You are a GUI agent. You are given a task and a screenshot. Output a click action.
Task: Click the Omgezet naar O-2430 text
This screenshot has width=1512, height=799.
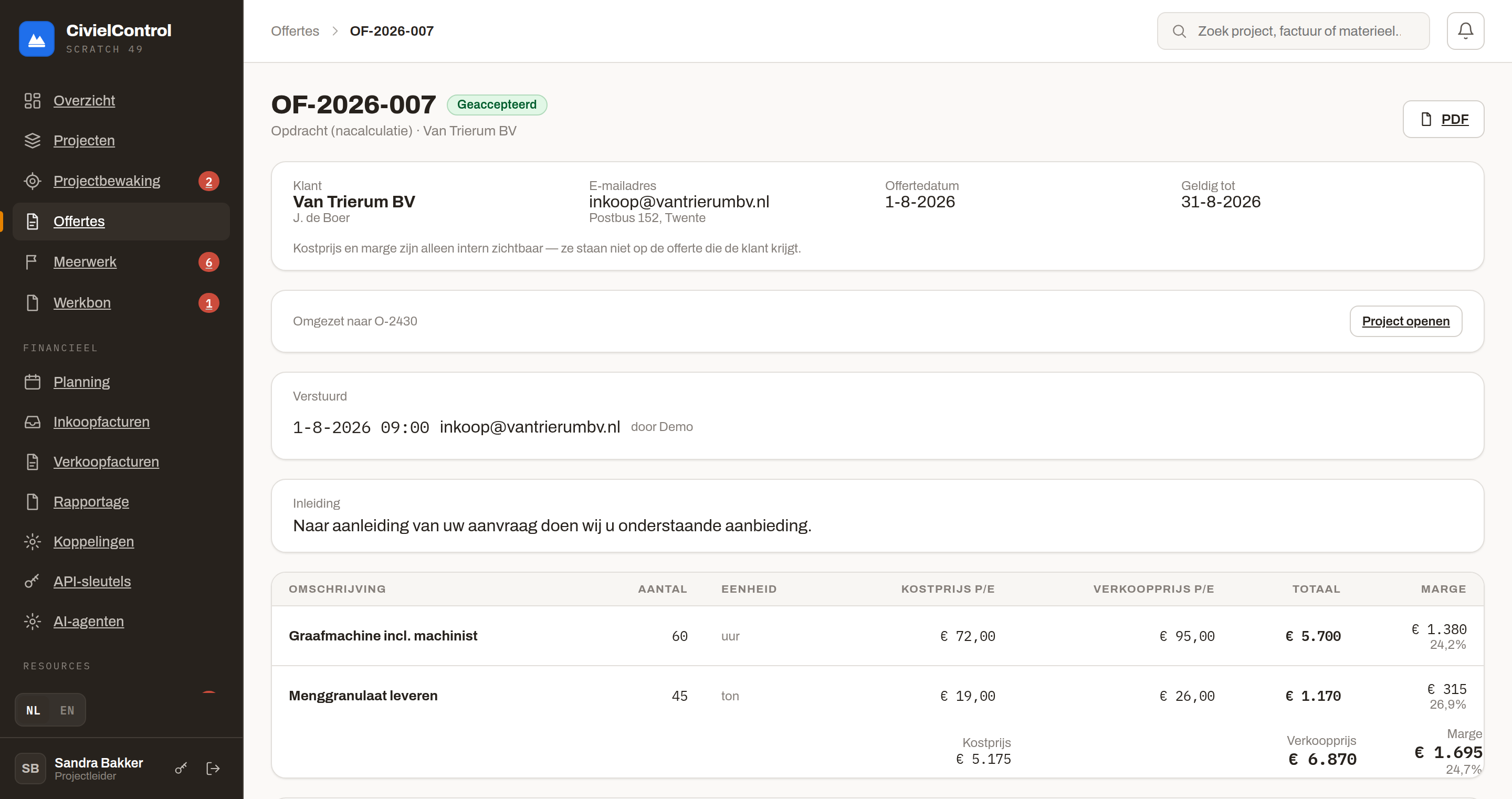coord(355,321)
